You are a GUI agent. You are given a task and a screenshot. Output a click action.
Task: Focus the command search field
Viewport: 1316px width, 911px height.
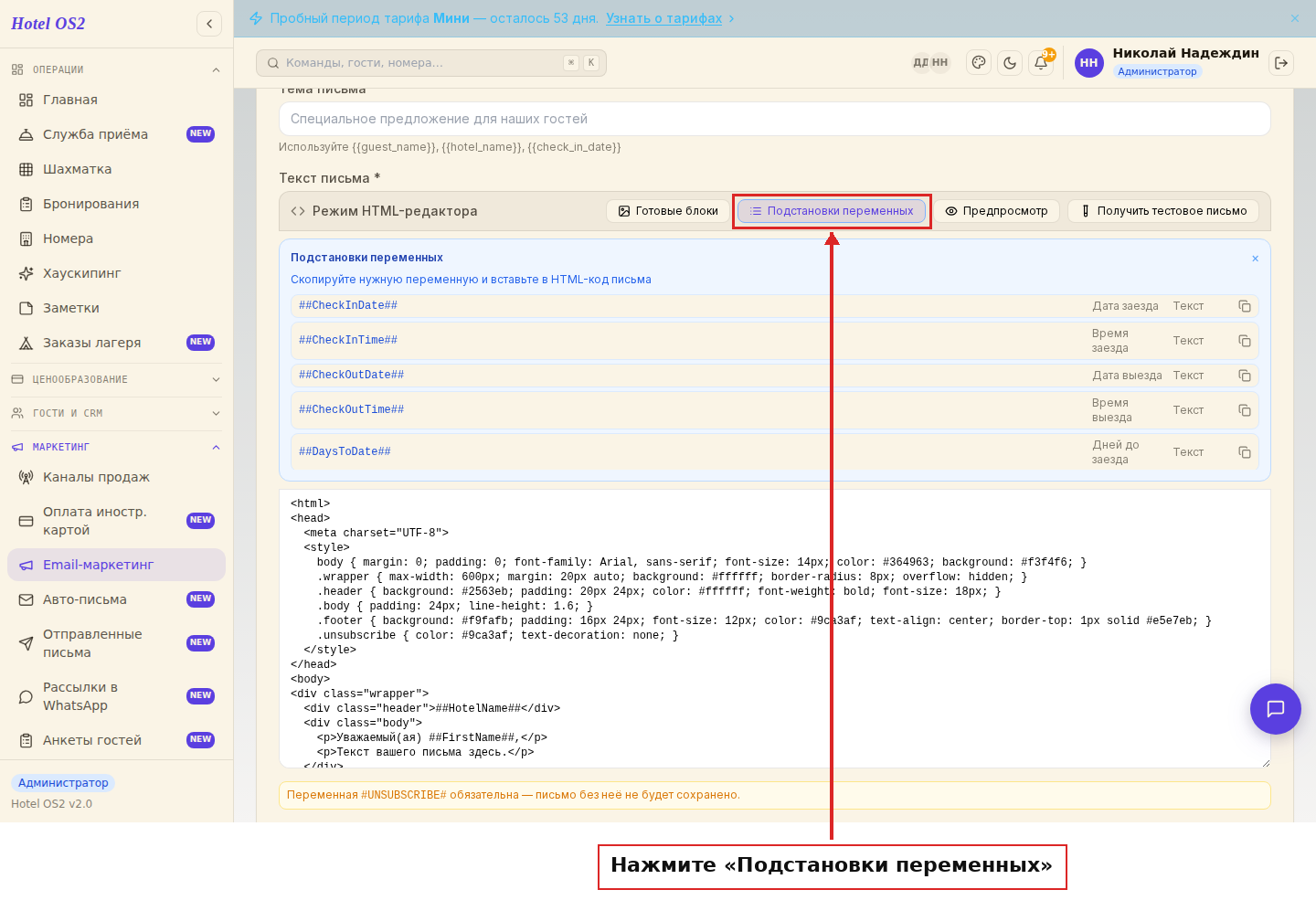click(x=431, y=63)
